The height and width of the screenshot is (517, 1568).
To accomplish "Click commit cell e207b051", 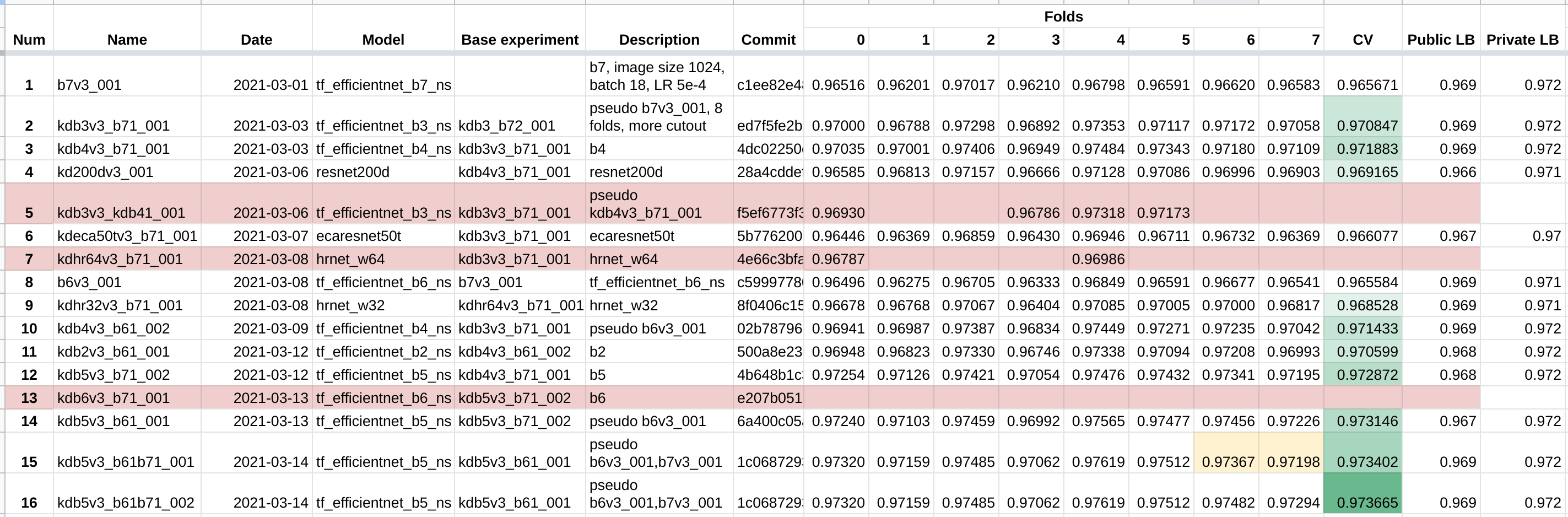I will (x=769, y=397).
